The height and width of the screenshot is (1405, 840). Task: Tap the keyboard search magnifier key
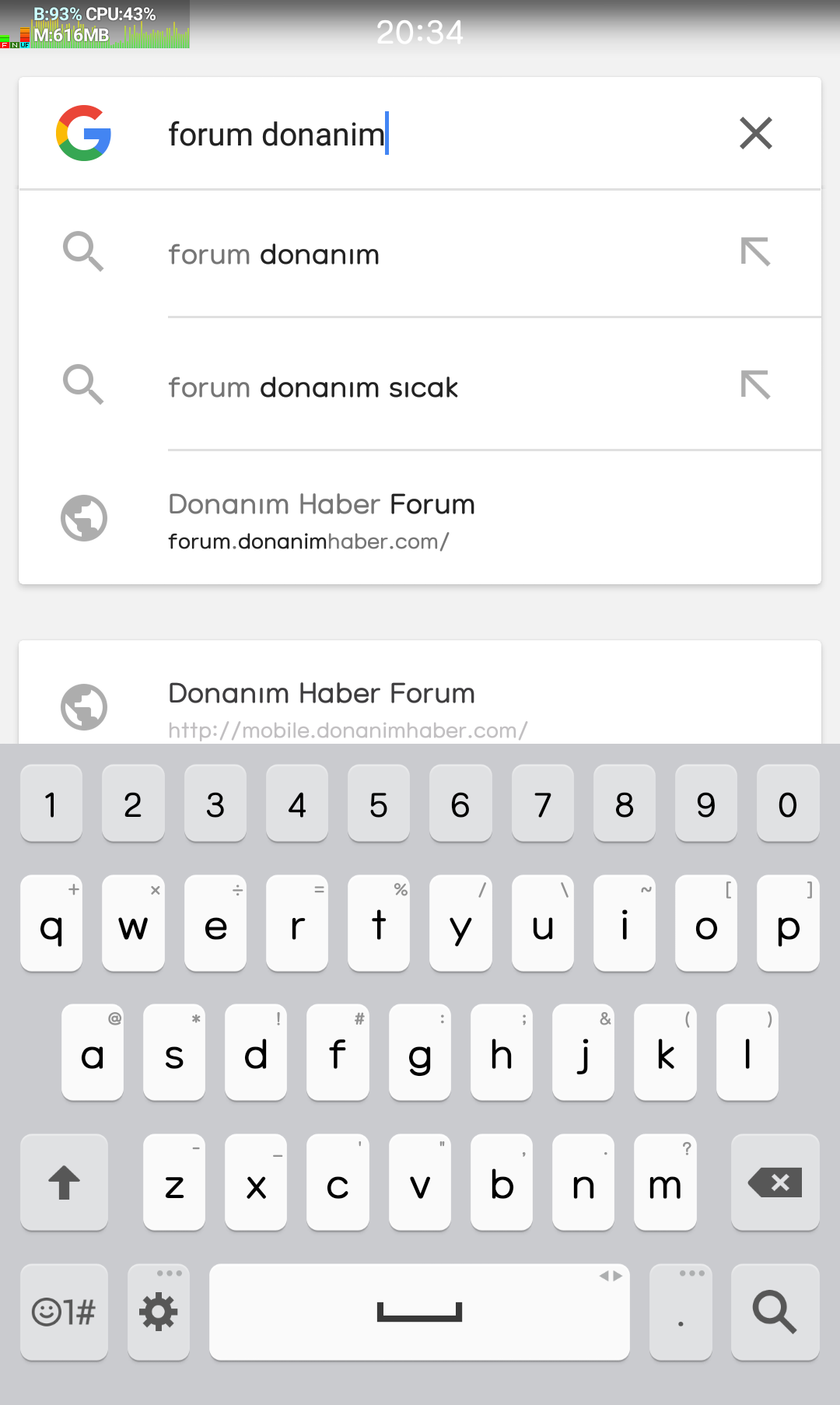click(x=775, y=1312)
